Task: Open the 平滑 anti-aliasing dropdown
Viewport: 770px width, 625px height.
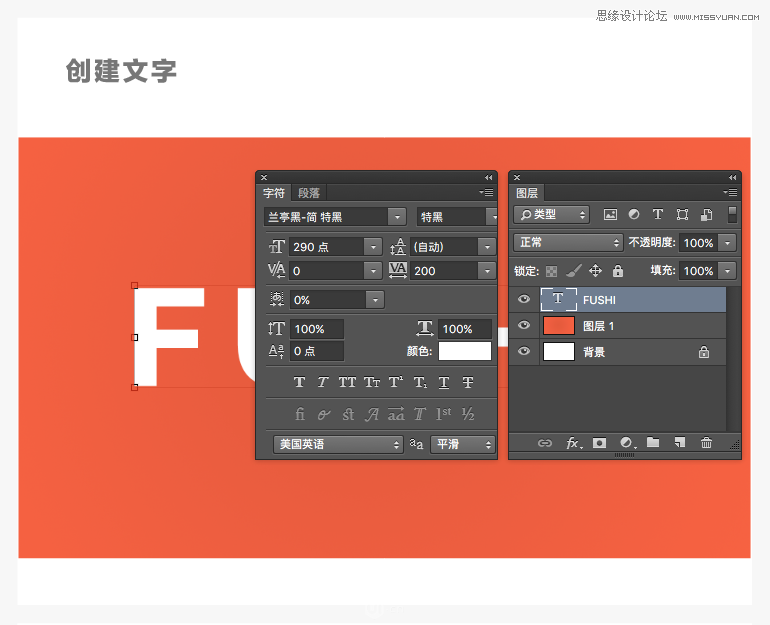Action: coord(463,444)
